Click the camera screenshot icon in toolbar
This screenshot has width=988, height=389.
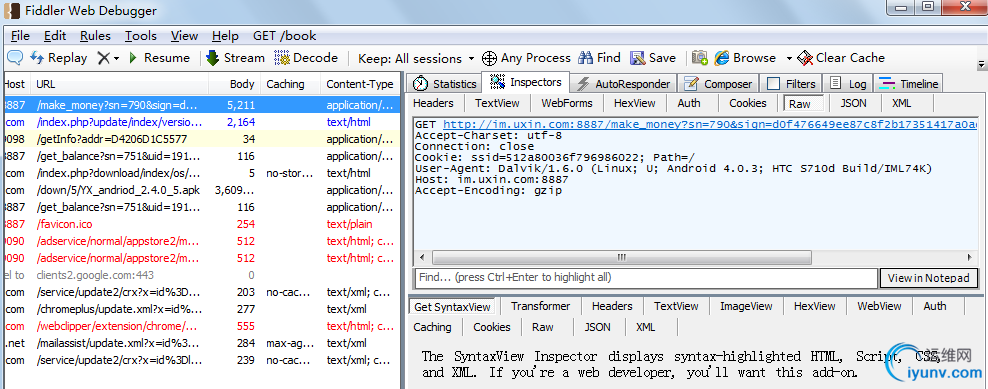coord(699,58)
